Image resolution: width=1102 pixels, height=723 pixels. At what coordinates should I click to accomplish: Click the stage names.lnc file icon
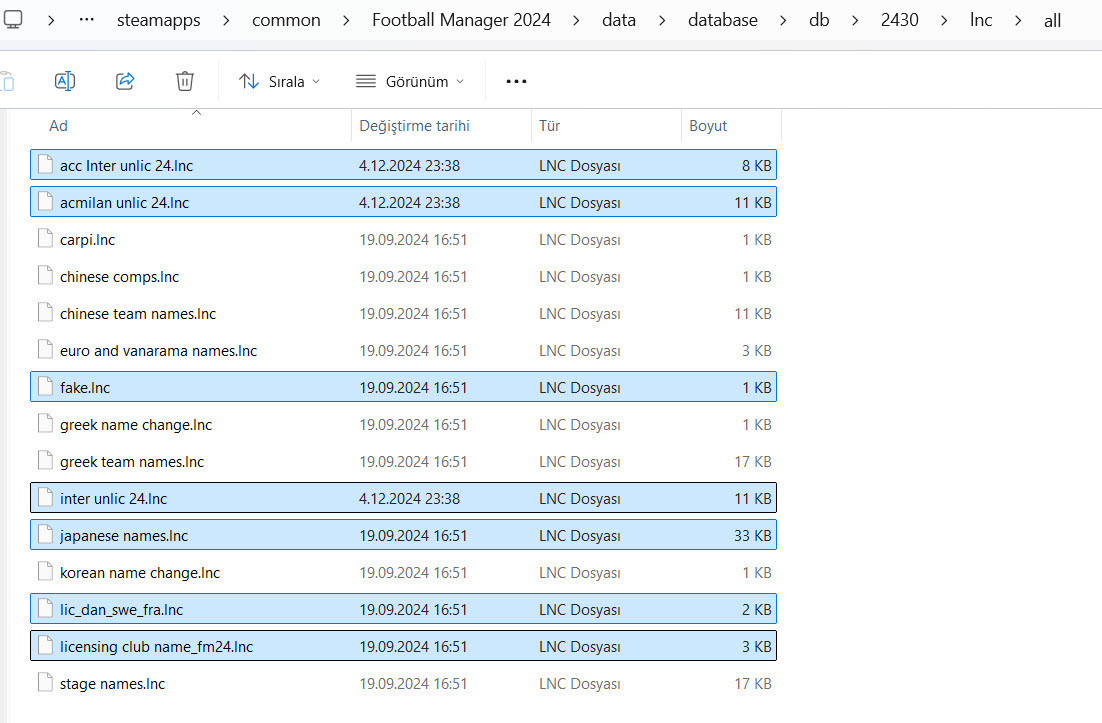click(44, 684)
